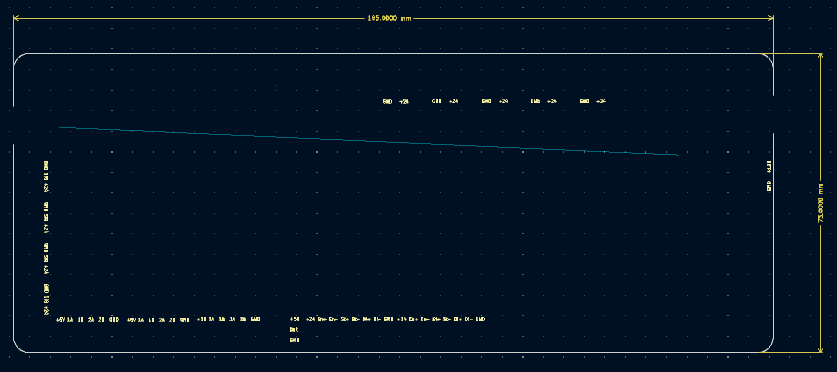Select topmost rotated GND label on left edge

pyautogui.click(x=46, y=164)
